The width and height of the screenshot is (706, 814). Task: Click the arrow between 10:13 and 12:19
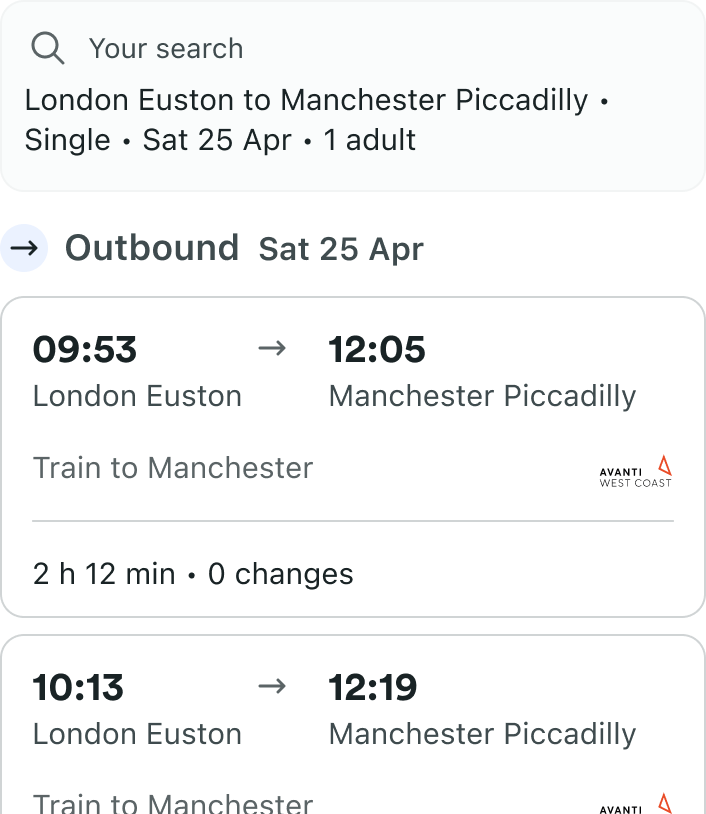click(x=272, y=686)
